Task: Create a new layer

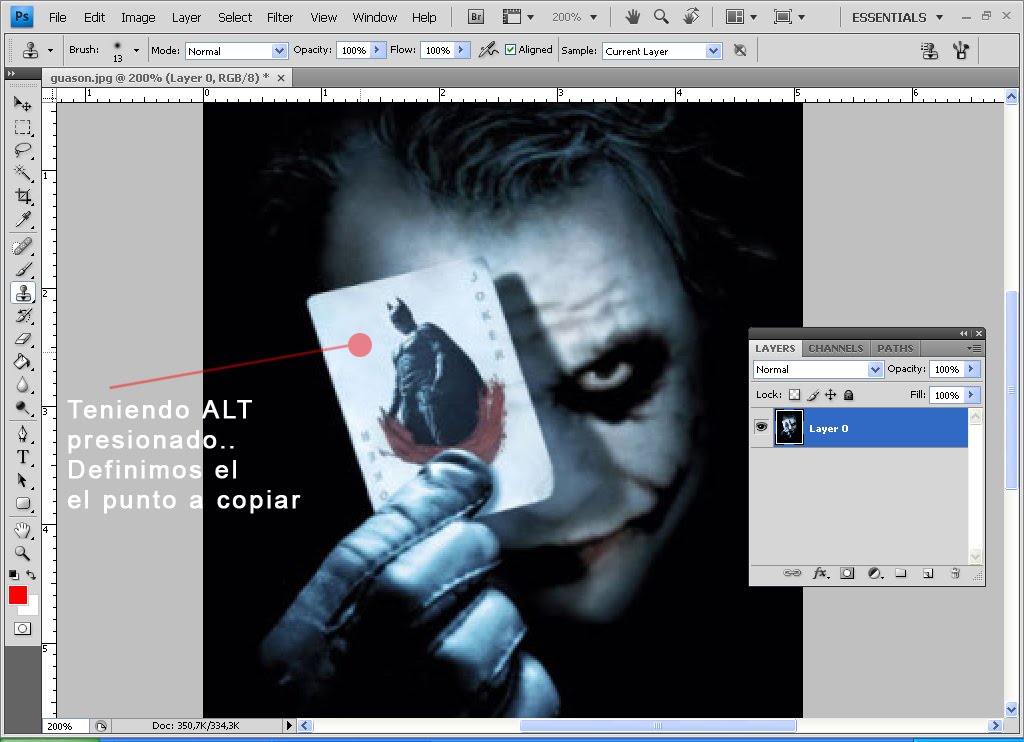Action: tap(928, 573)
